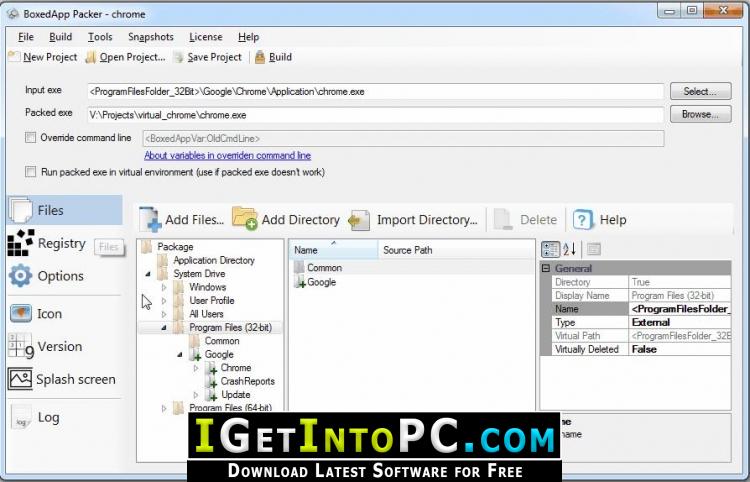Click the Select... button for Input exe

click(x=701, y=91)
